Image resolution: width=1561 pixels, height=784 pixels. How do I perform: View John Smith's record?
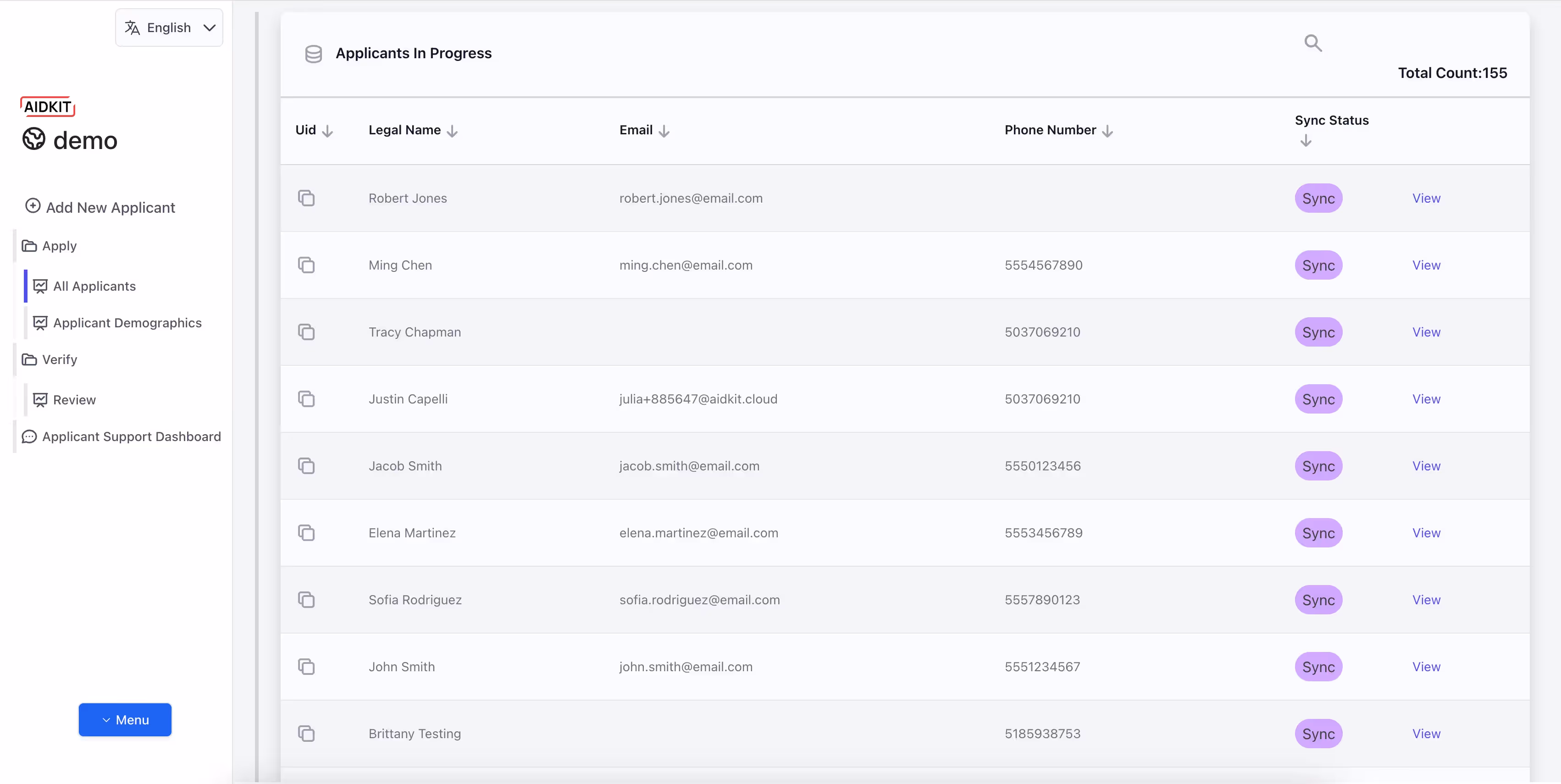point(1427,667)
